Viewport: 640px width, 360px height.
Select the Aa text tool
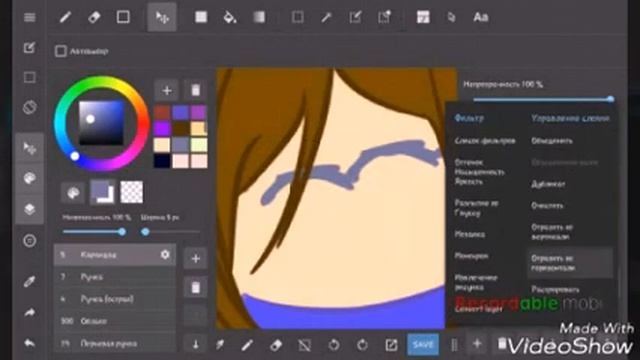pos(480,17)
